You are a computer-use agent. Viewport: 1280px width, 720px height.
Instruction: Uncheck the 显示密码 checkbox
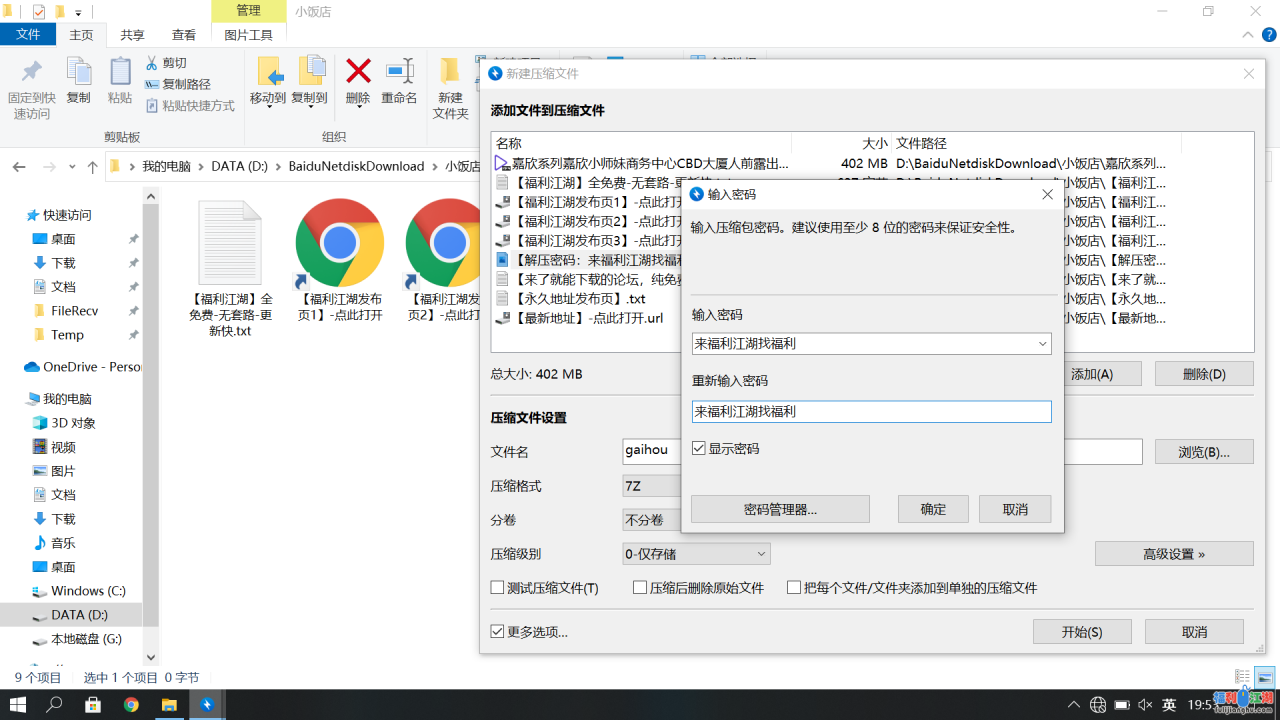(699, 449)
